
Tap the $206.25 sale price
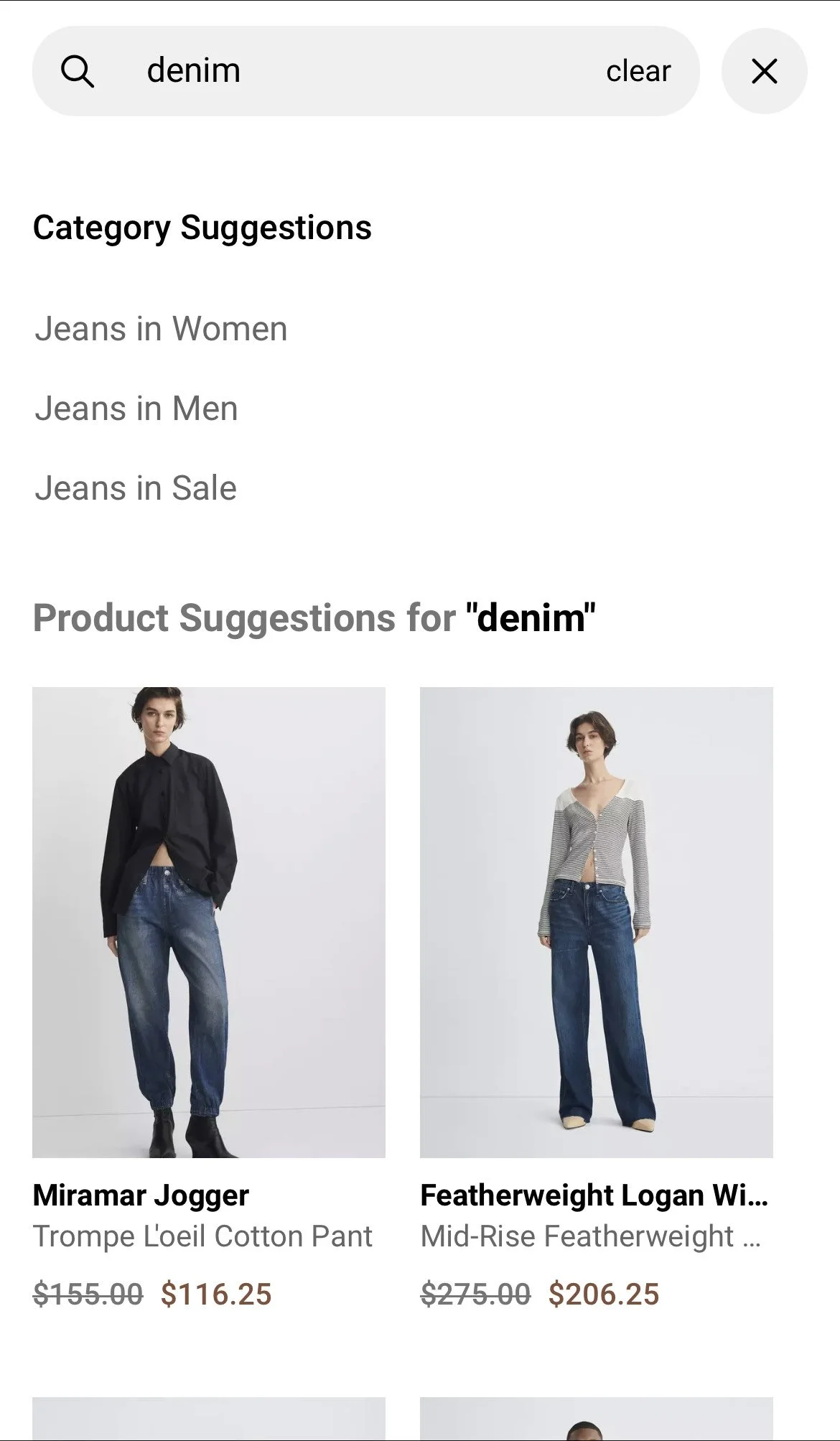point(604,1294)
